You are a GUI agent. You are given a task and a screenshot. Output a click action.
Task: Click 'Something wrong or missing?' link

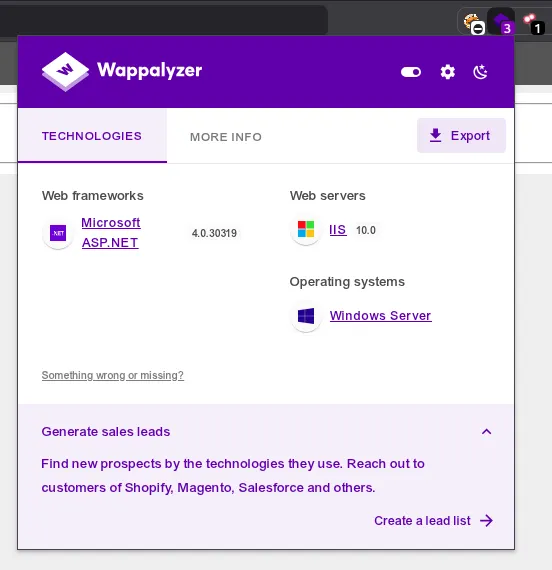tap(113, 375)
